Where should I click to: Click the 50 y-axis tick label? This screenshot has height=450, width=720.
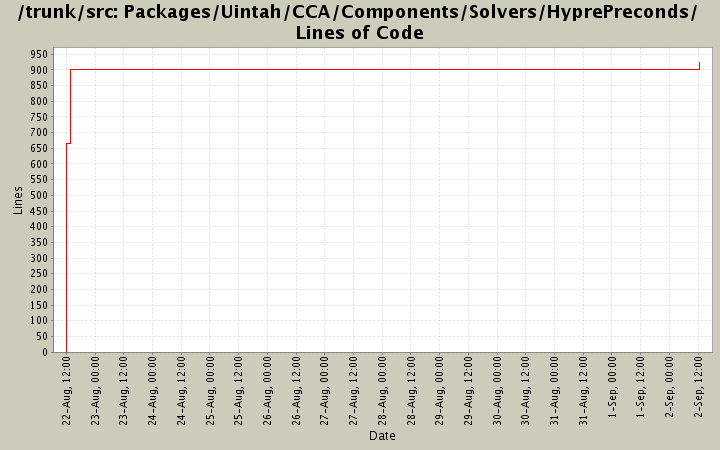(42, 337)
